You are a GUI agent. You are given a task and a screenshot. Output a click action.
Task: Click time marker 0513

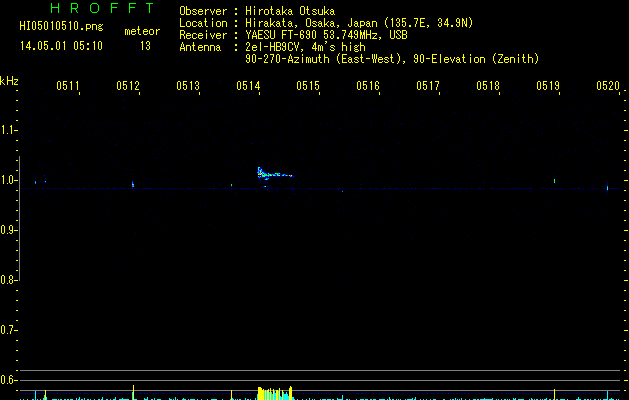click(188, 86)
